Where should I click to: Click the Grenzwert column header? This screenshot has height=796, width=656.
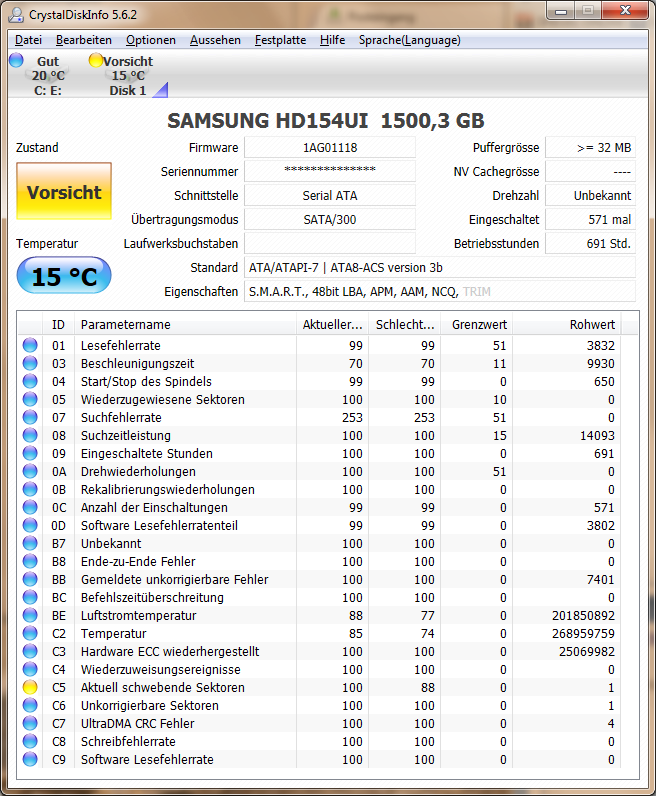pyautogui.click(x=476, y=324)
